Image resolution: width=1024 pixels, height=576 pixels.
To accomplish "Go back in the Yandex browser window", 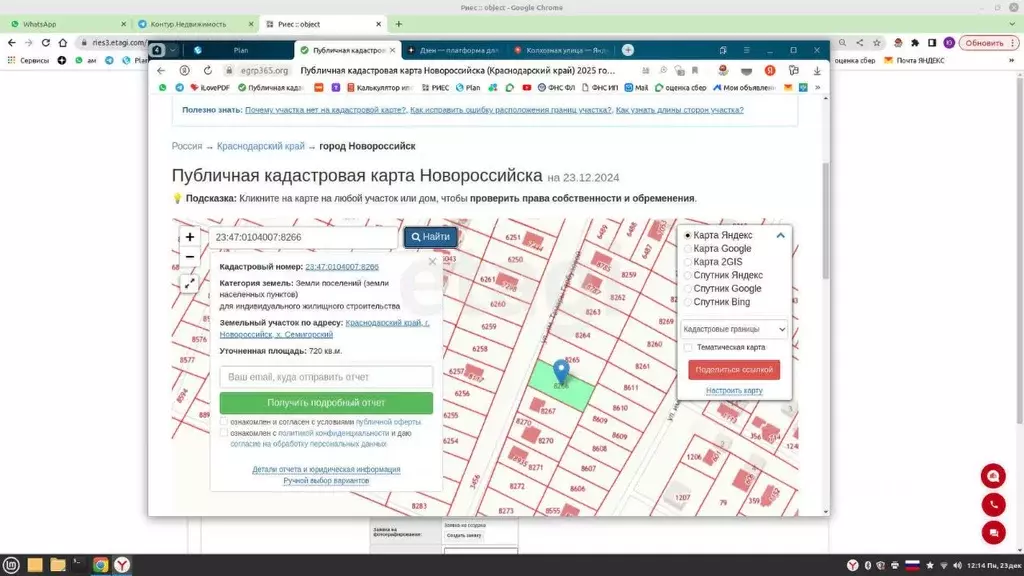I will click(x=161, y=71).
